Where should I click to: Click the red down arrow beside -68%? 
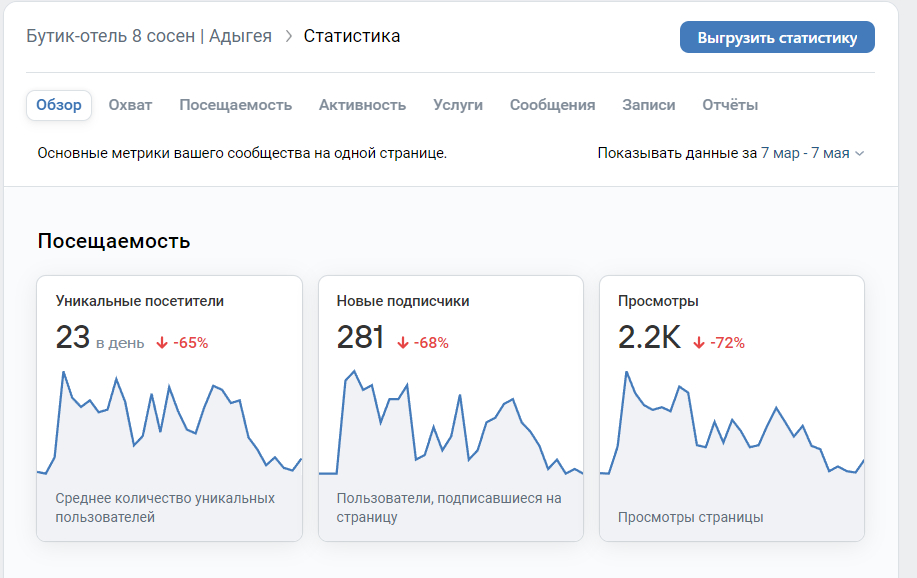(x=403, y=343)
